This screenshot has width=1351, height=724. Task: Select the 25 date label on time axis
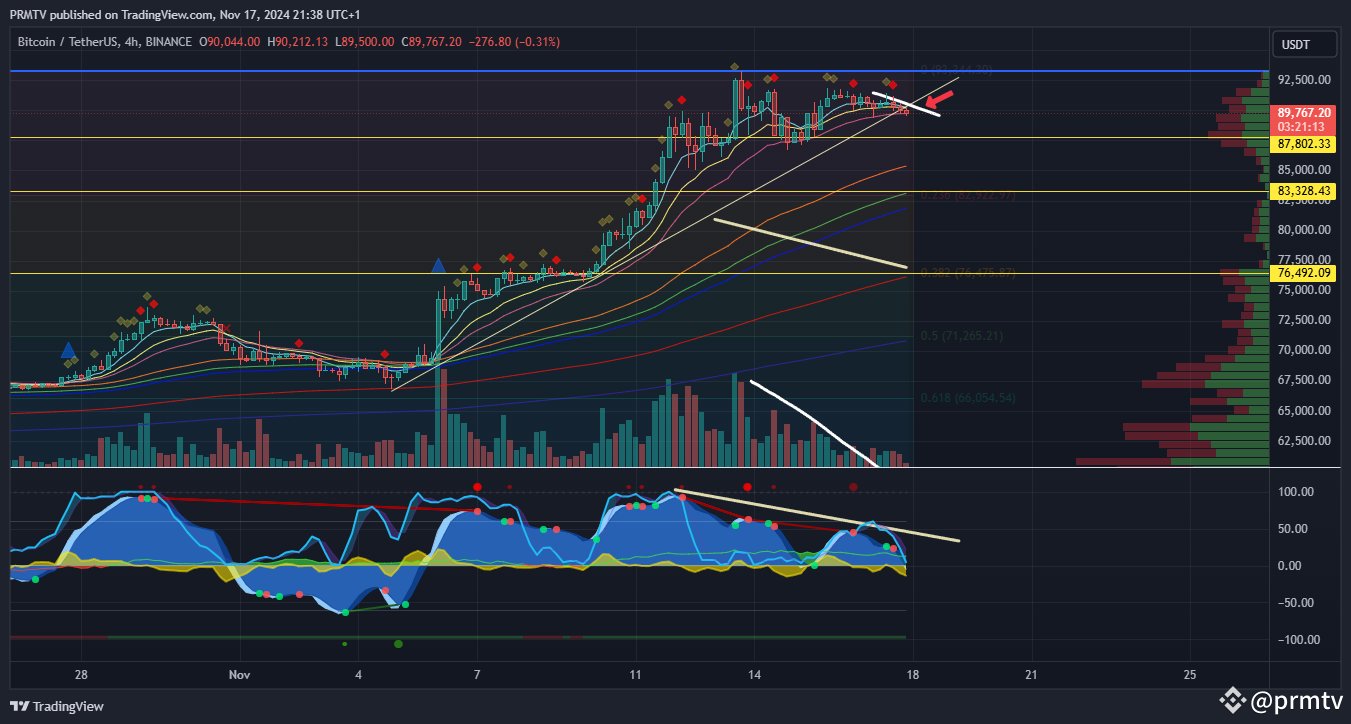(x=1190, y=674)
